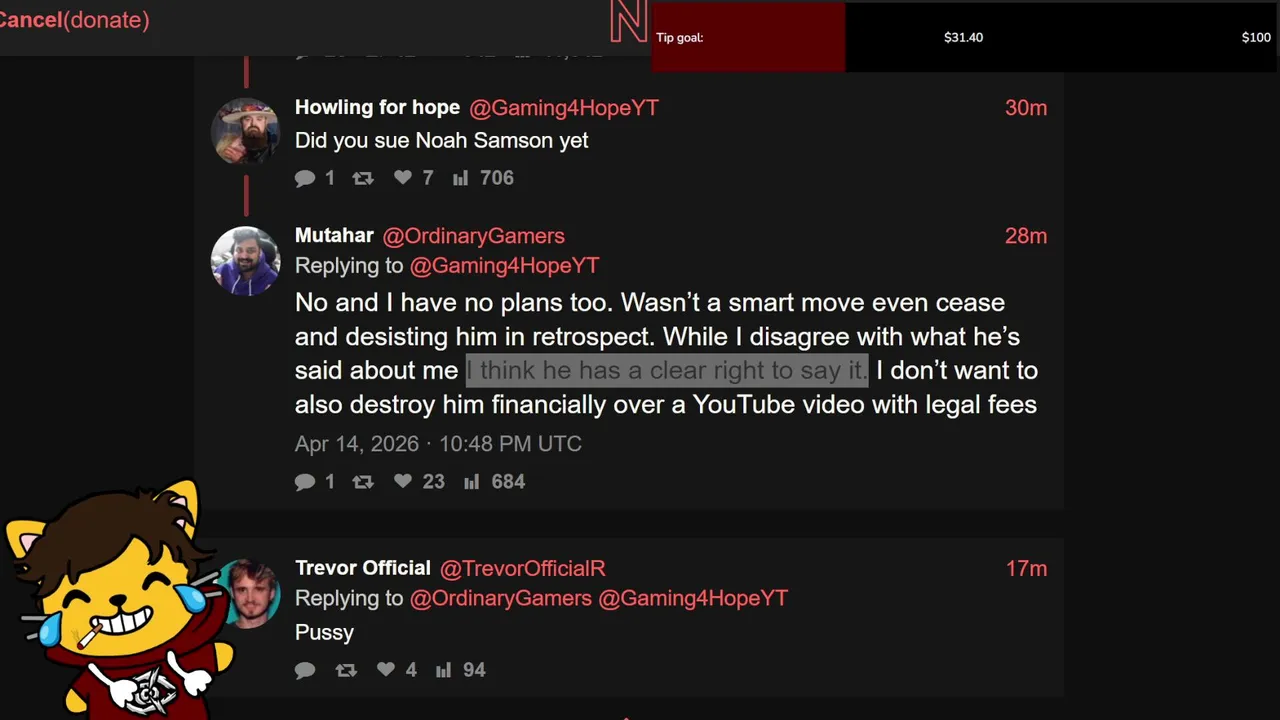Image resolution: width=1280 pixels, height=720 pixels.
Task: Retweet Mutahar's reply
Action: coord(363,482)
